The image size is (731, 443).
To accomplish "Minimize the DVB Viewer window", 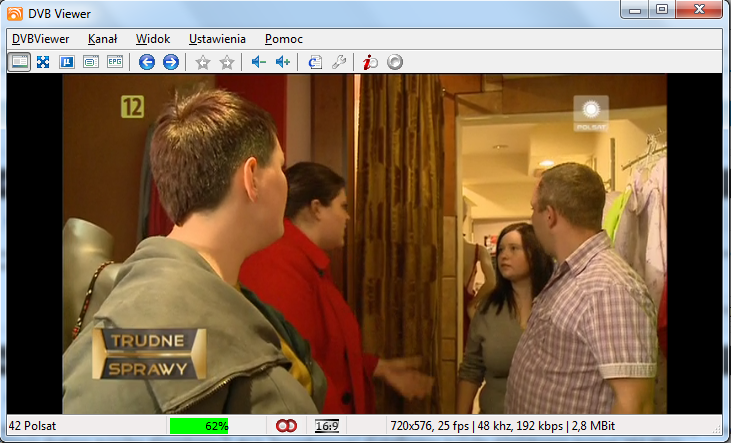I will (635, 9).
